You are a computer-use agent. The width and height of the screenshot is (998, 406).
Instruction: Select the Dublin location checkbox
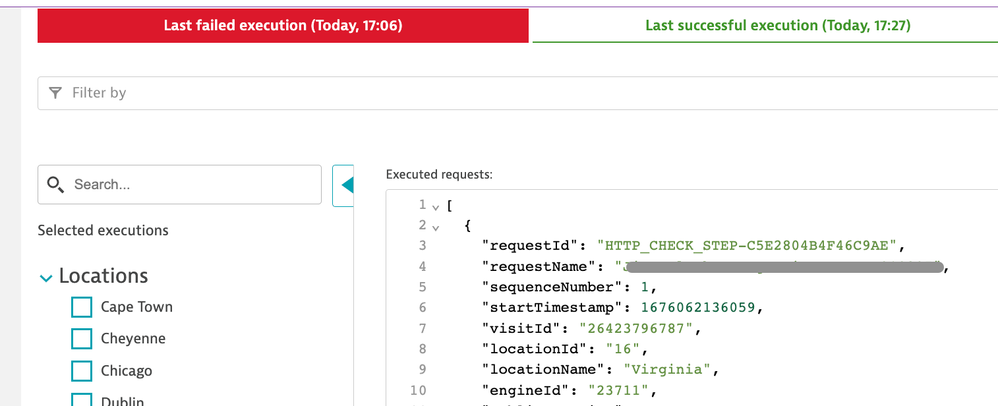pyautogui.click(x=82, y=400)
